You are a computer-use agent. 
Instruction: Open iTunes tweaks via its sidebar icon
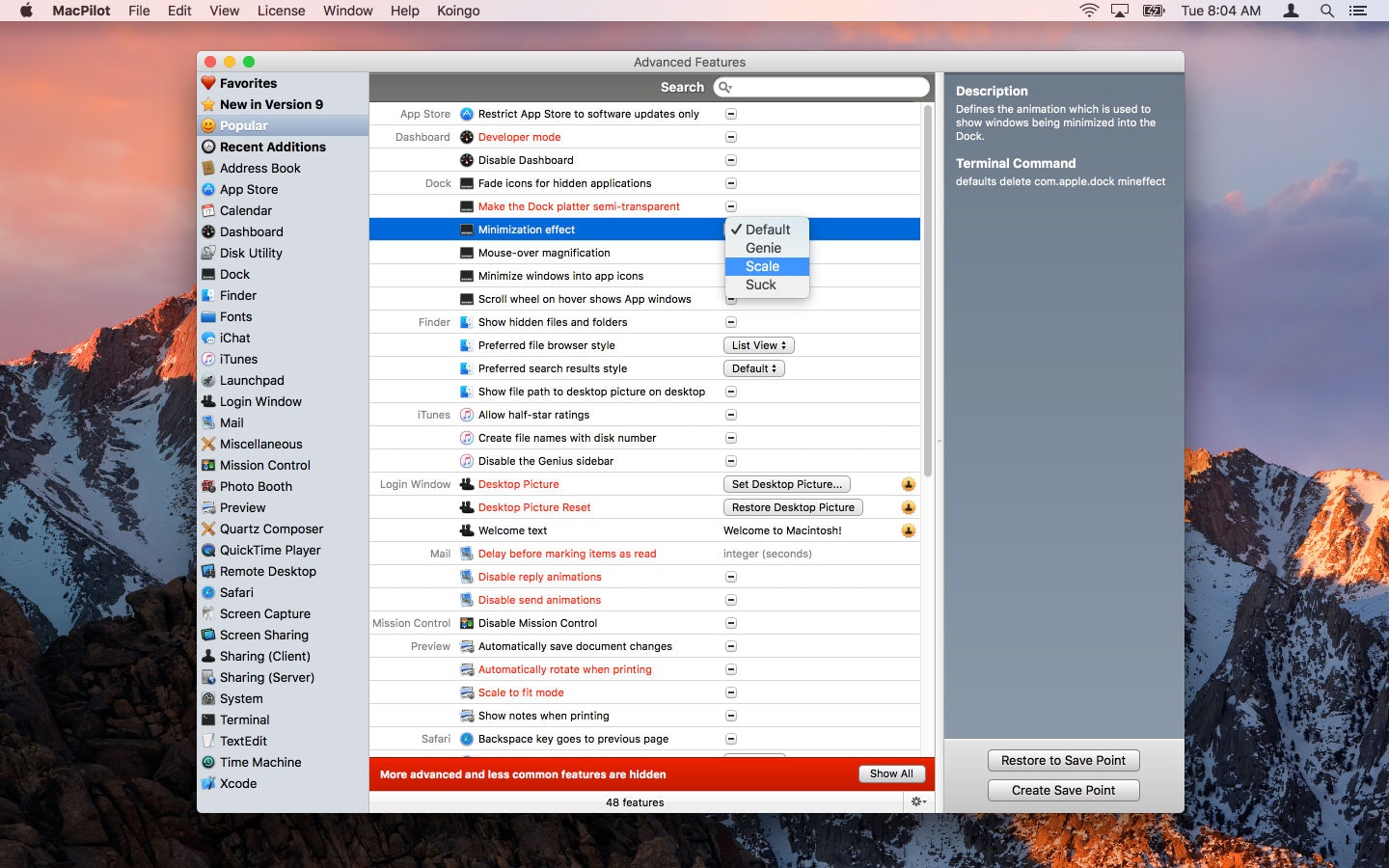209,359
